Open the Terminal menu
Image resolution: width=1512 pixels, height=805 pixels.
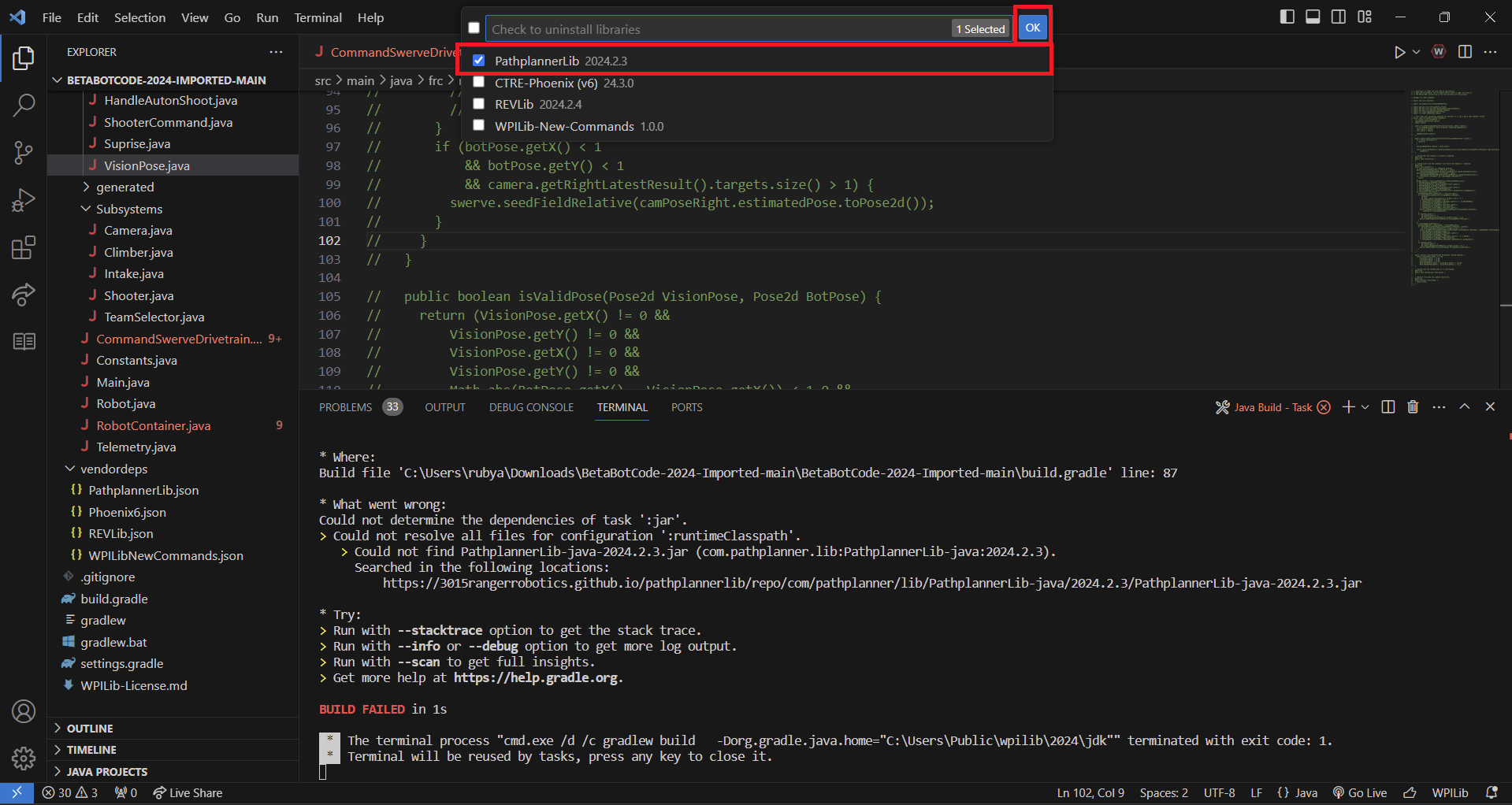318,17
